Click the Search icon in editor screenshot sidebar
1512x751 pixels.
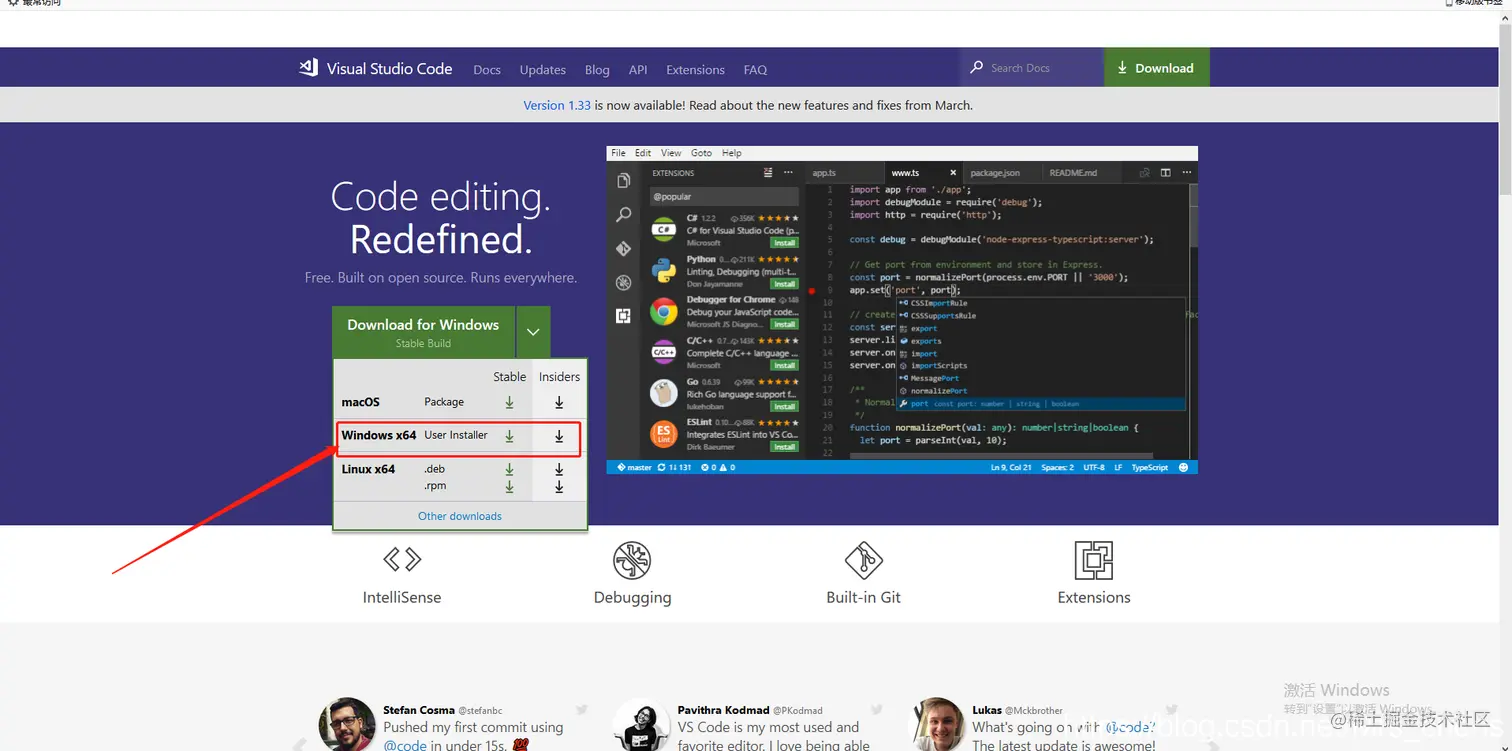click(624, 215)
